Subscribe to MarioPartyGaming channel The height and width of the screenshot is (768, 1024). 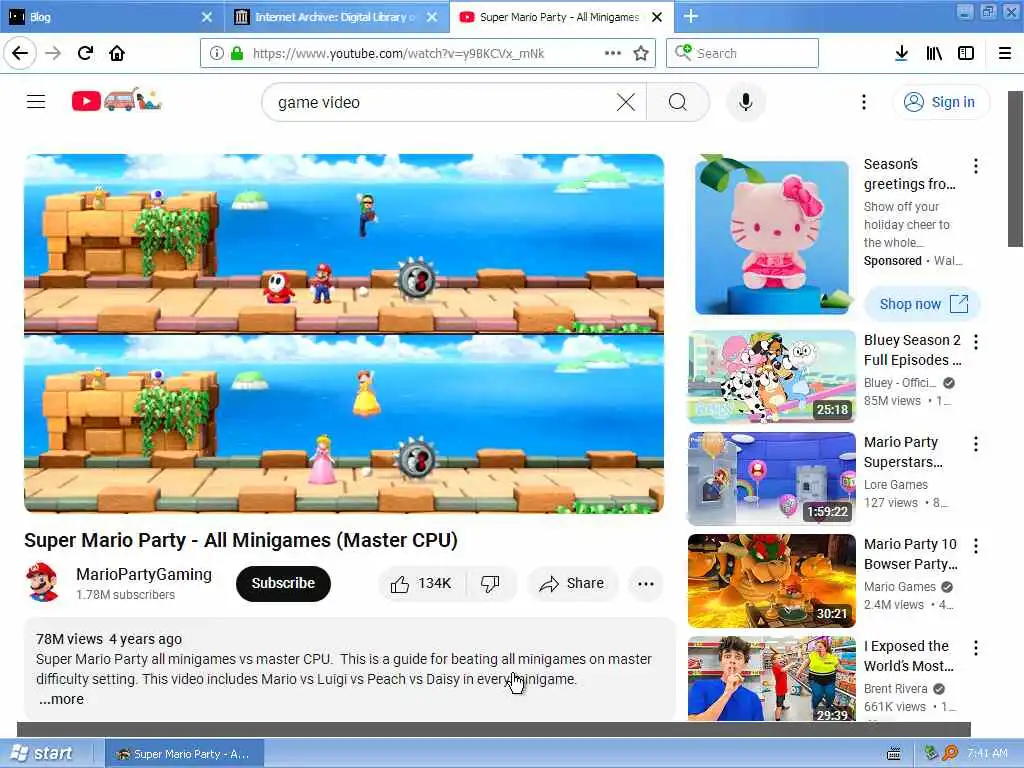click(x=283, y=583)
